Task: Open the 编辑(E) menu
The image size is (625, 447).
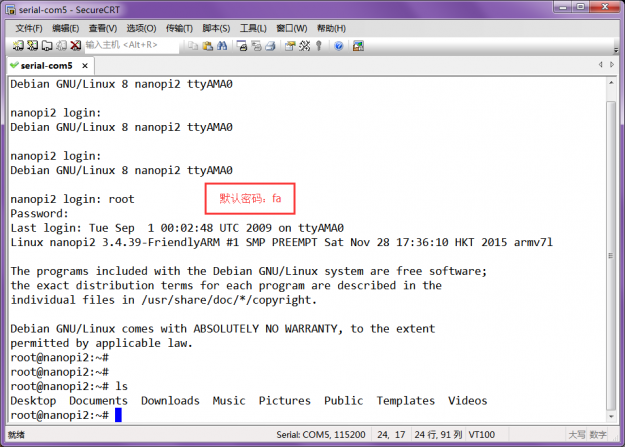Action: pyautogui.click(x=66, y=28)
